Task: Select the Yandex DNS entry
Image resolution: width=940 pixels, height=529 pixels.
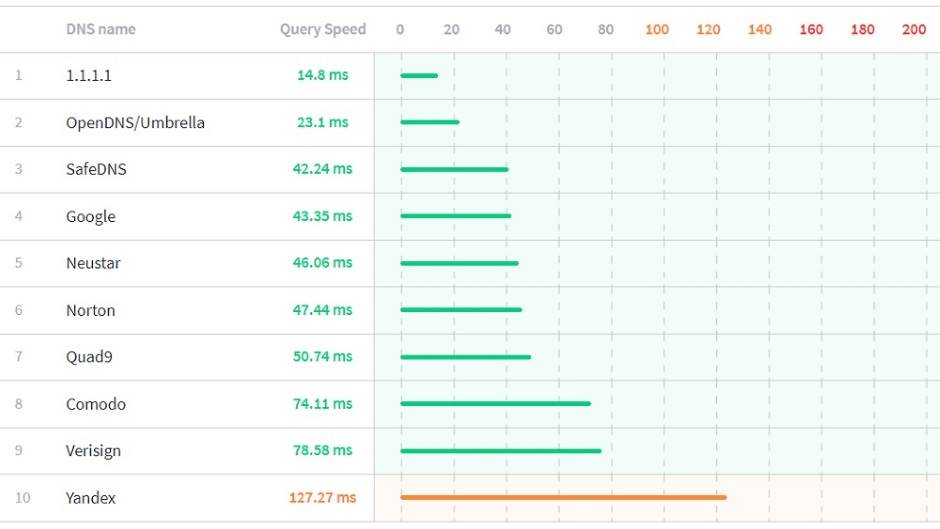Action: (x=91, y=498)
